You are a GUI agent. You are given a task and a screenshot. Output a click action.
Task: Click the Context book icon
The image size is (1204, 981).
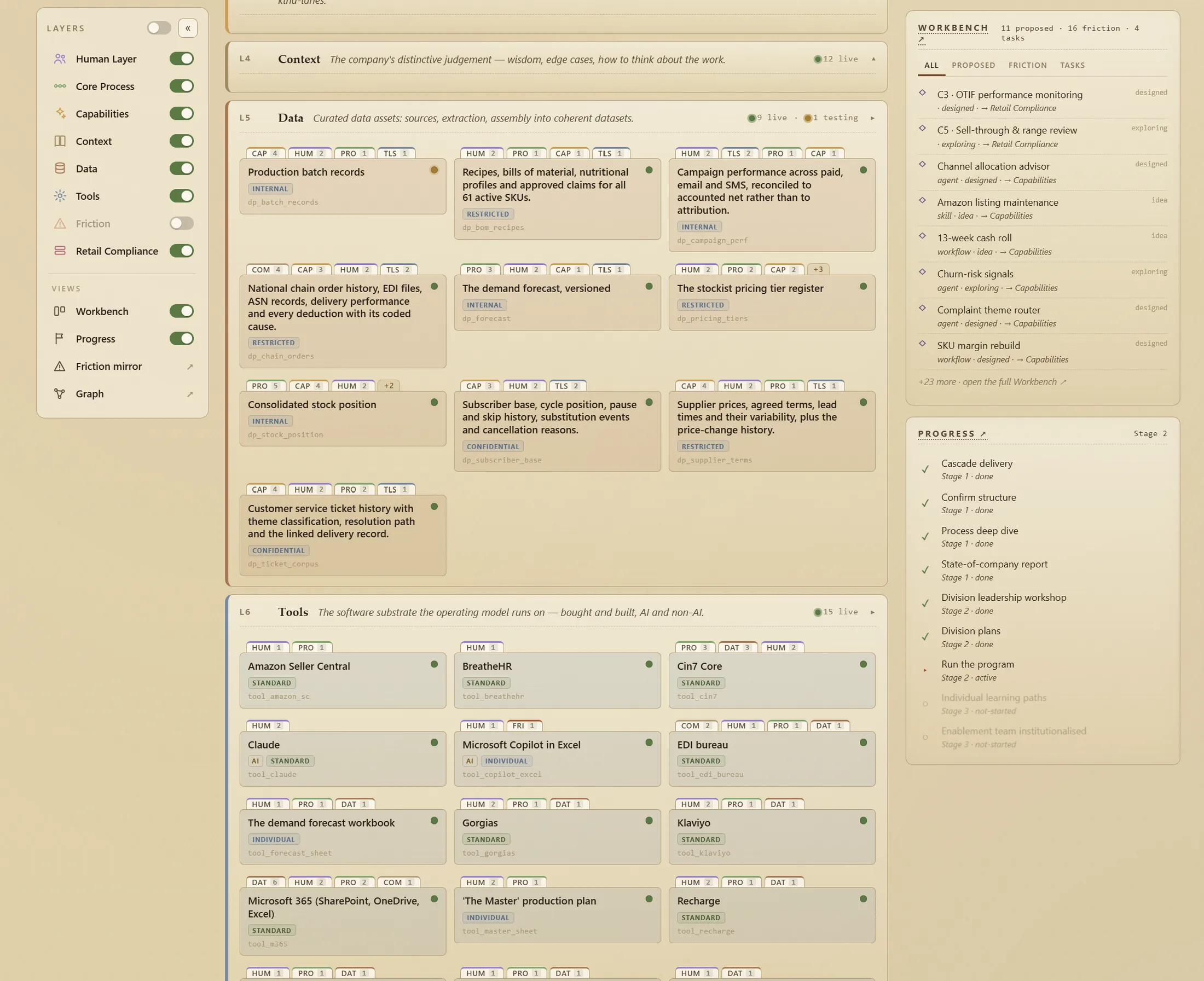pos(60,141)
